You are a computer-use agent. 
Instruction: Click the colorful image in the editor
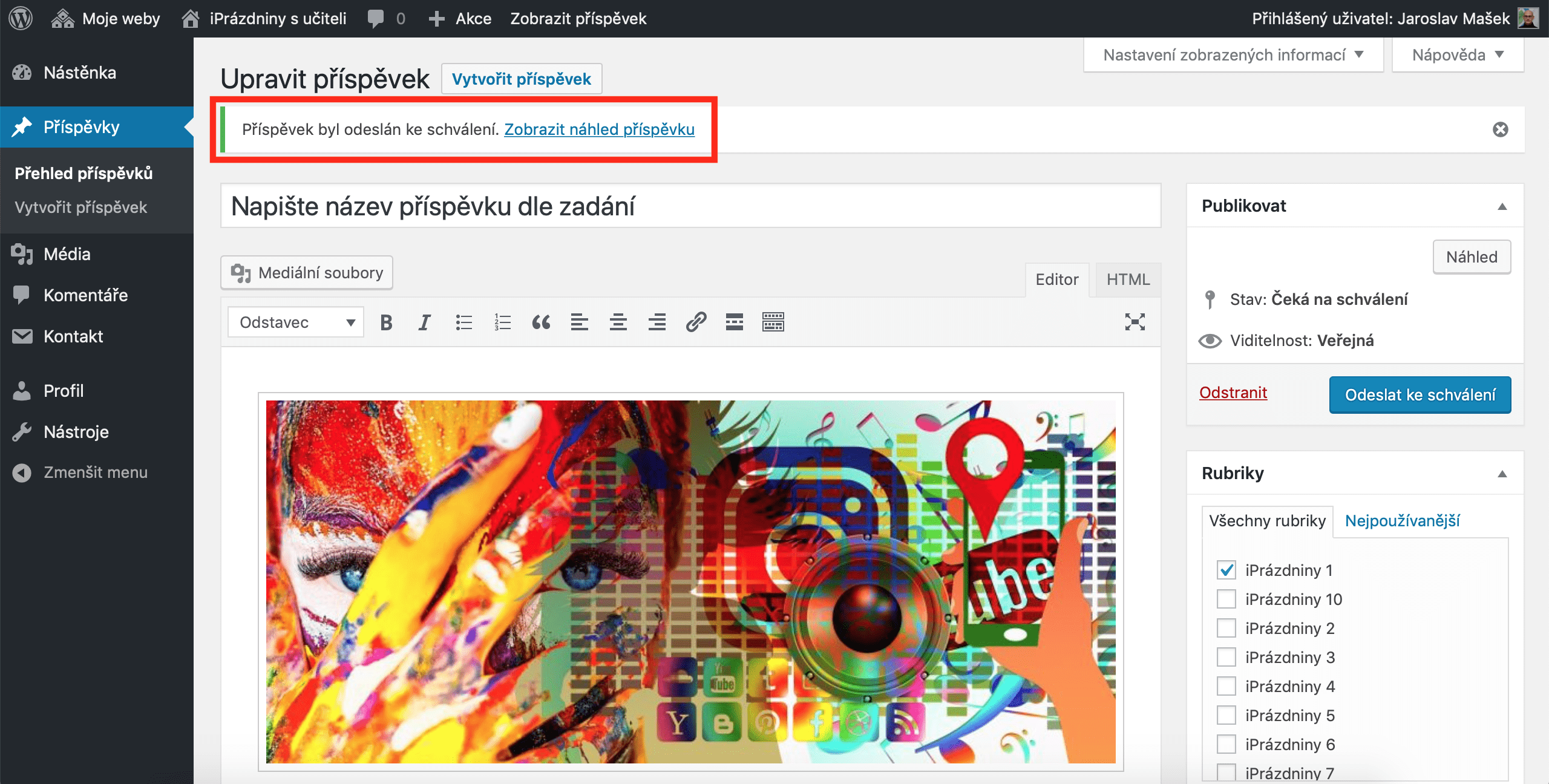690,581
